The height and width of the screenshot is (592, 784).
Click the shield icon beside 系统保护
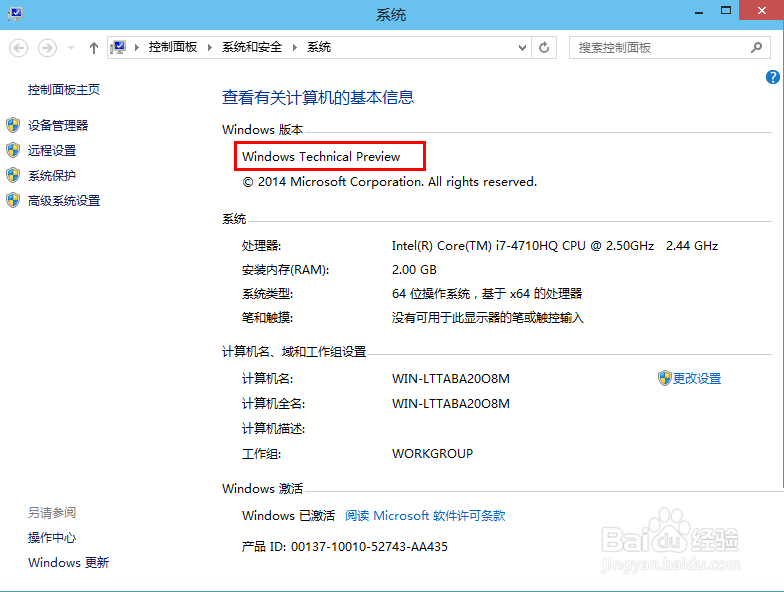14,175
